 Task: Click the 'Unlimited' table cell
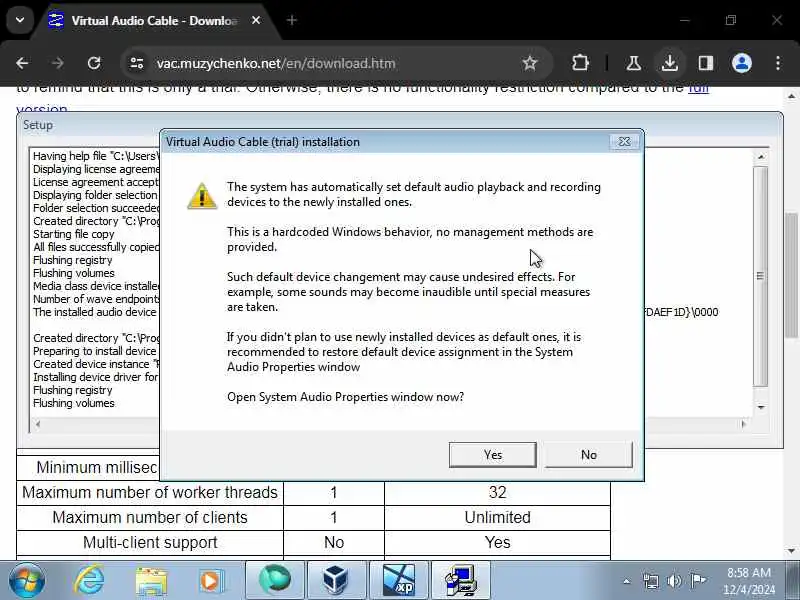point(497,517)
